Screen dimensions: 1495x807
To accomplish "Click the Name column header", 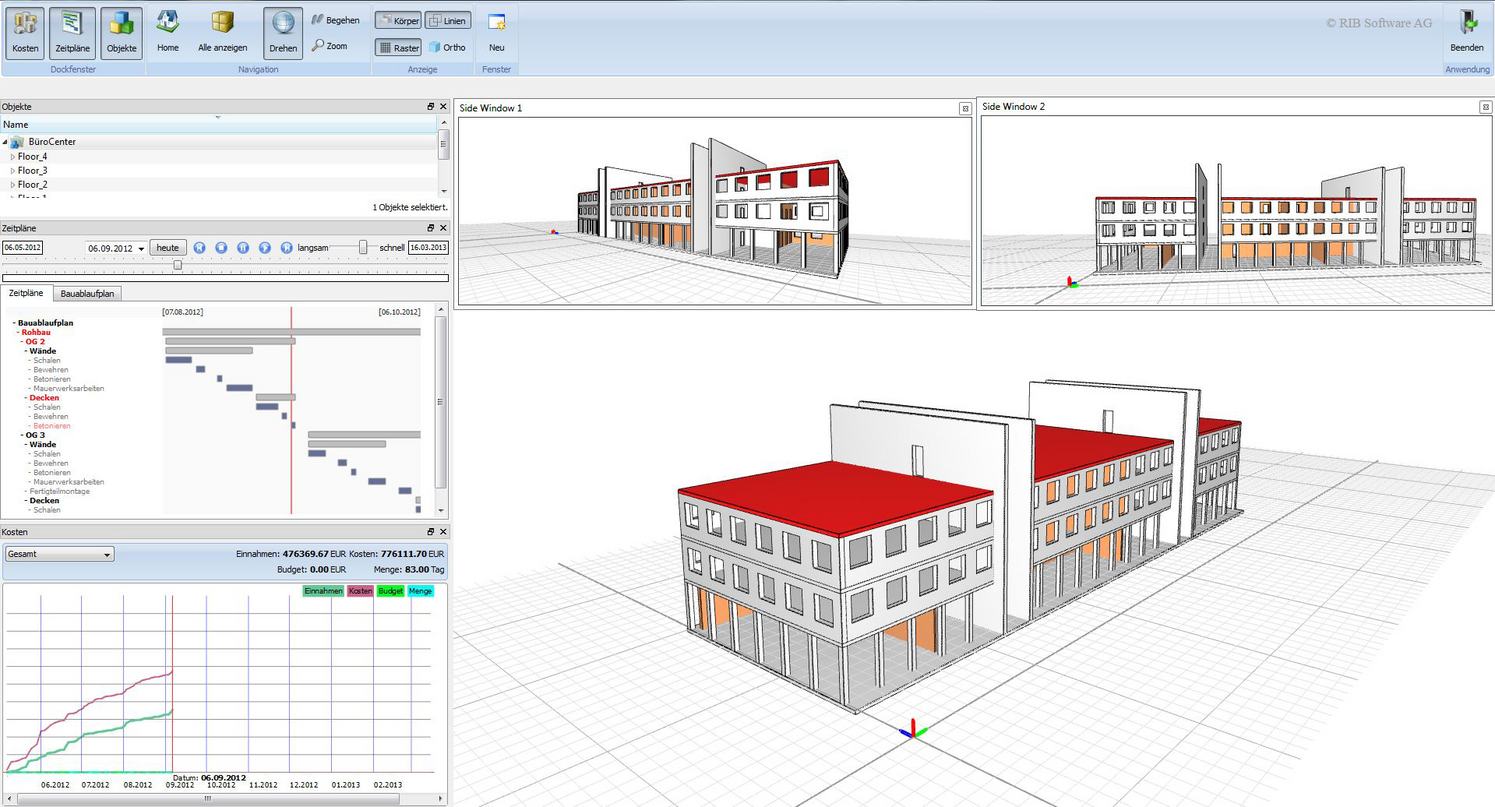I will coord(218,124).
